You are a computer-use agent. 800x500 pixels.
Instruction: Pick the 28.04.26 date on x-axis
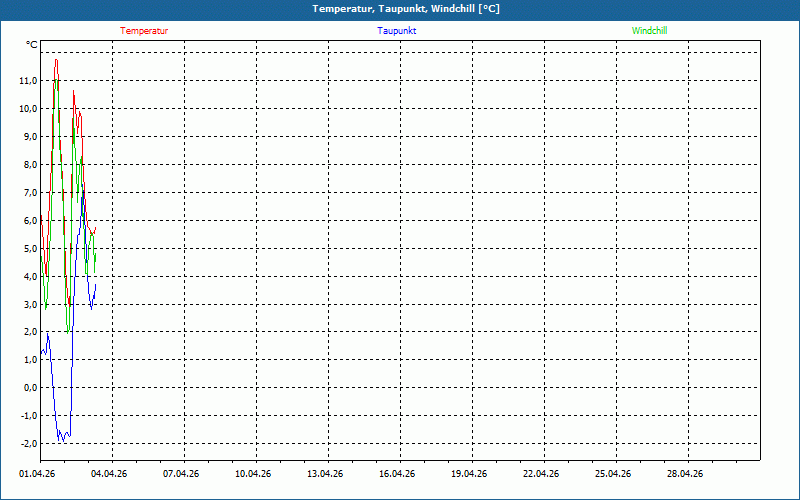click(686, 474)
